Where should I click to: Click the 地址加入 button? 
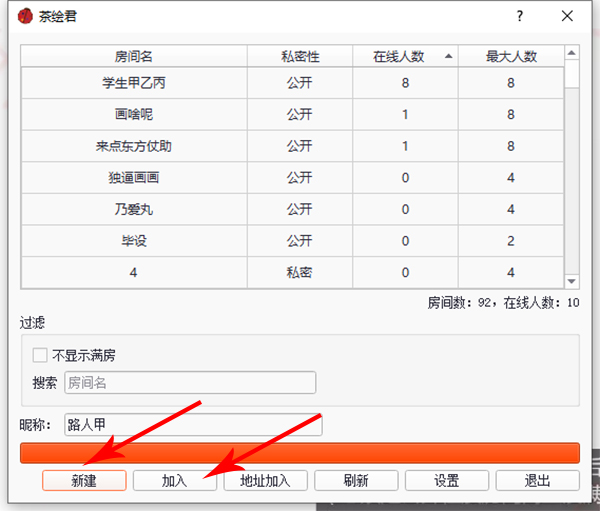[x=266, y=480]
